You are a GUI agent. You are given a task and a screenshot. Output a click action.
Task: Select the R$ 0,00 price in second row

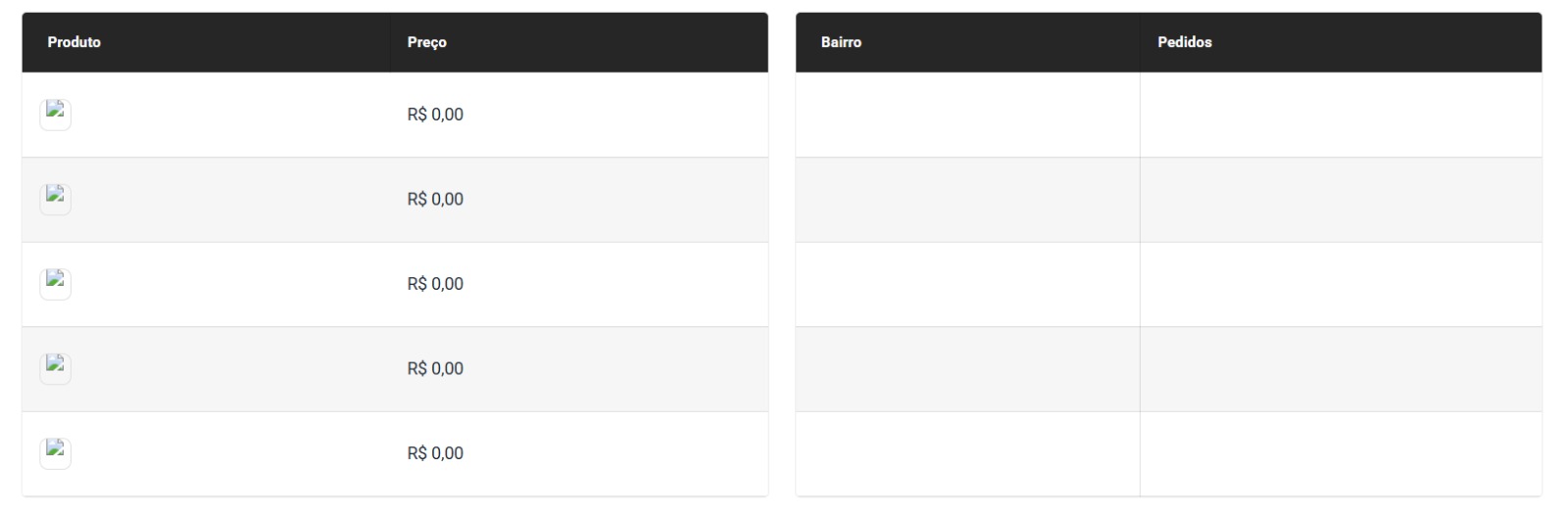435,199
